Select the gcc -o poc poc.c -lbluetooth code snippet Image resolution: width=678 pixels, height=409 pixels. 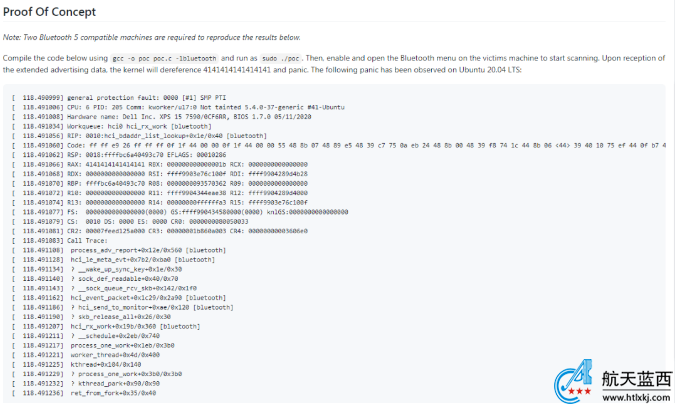pyautogui.click(x=164, y=58)
